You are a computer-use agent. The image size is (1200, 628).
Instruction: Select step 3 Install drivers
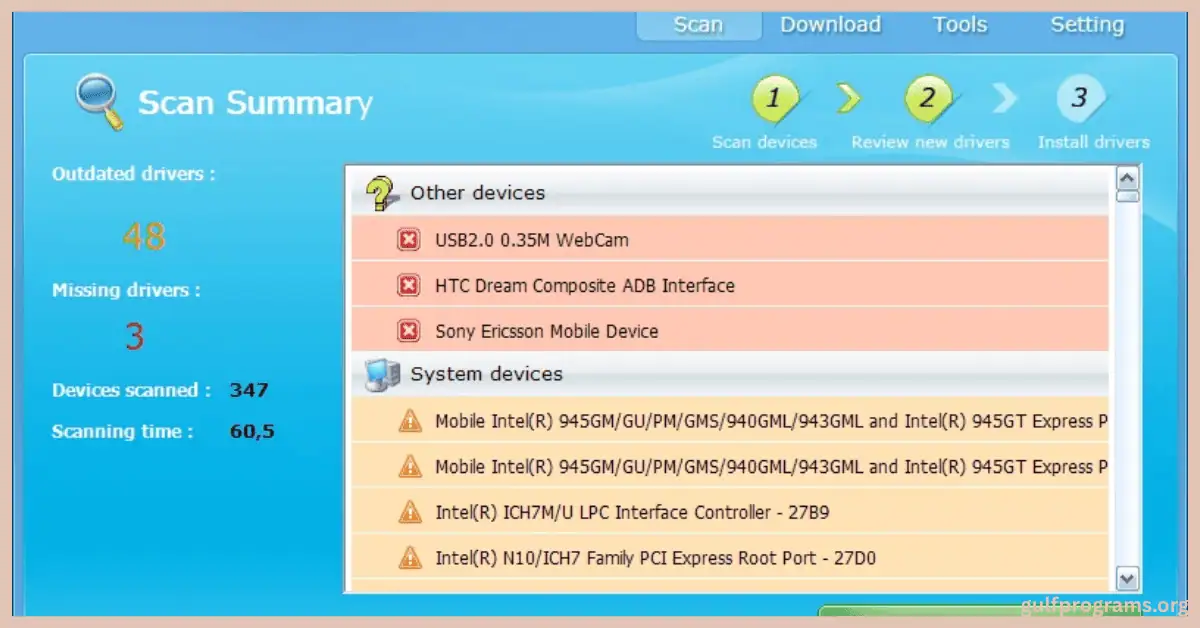[x=1080, y=99]
